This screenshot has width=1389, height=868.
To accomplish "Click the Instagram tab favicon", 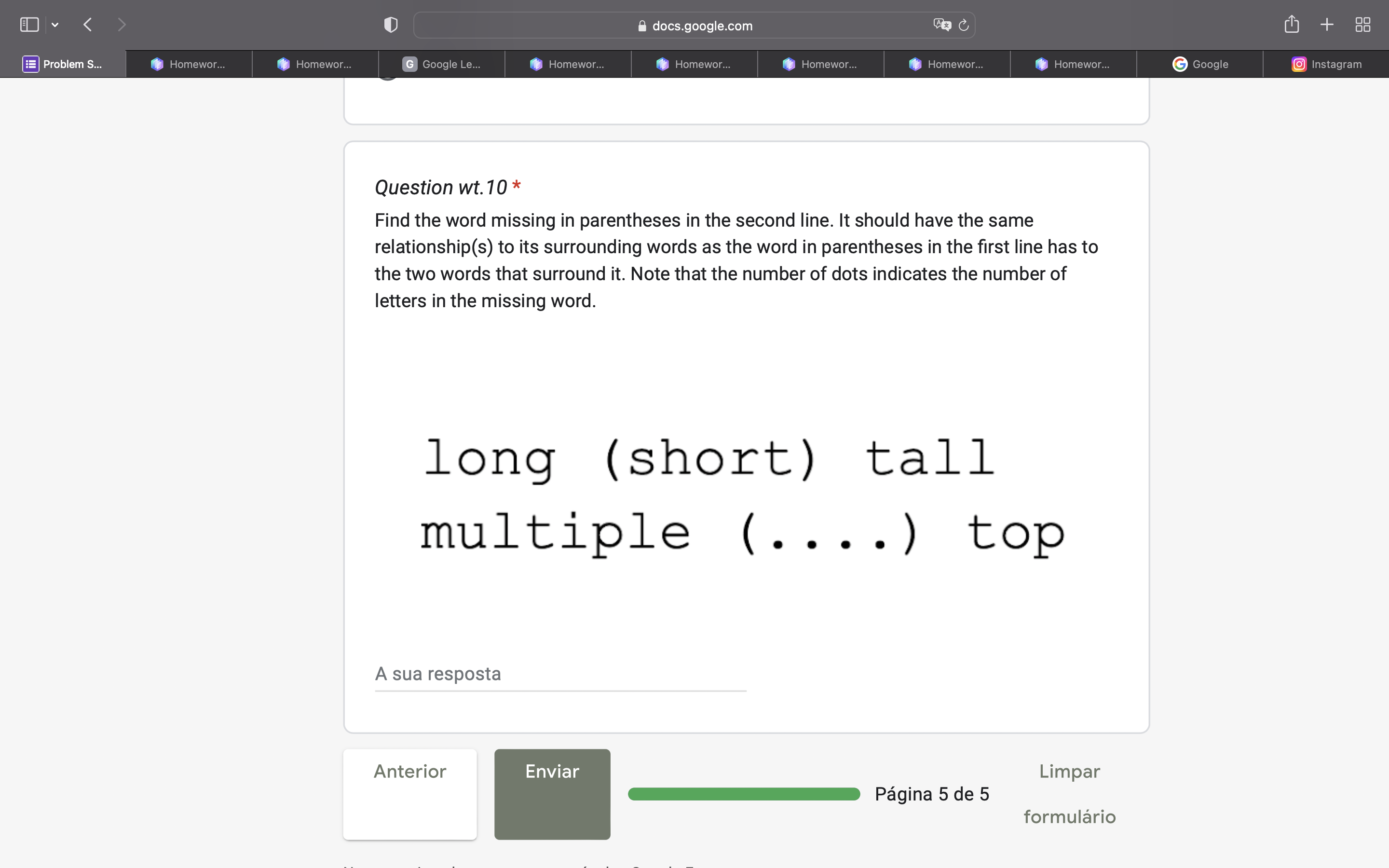I will tap(1299, 64).
